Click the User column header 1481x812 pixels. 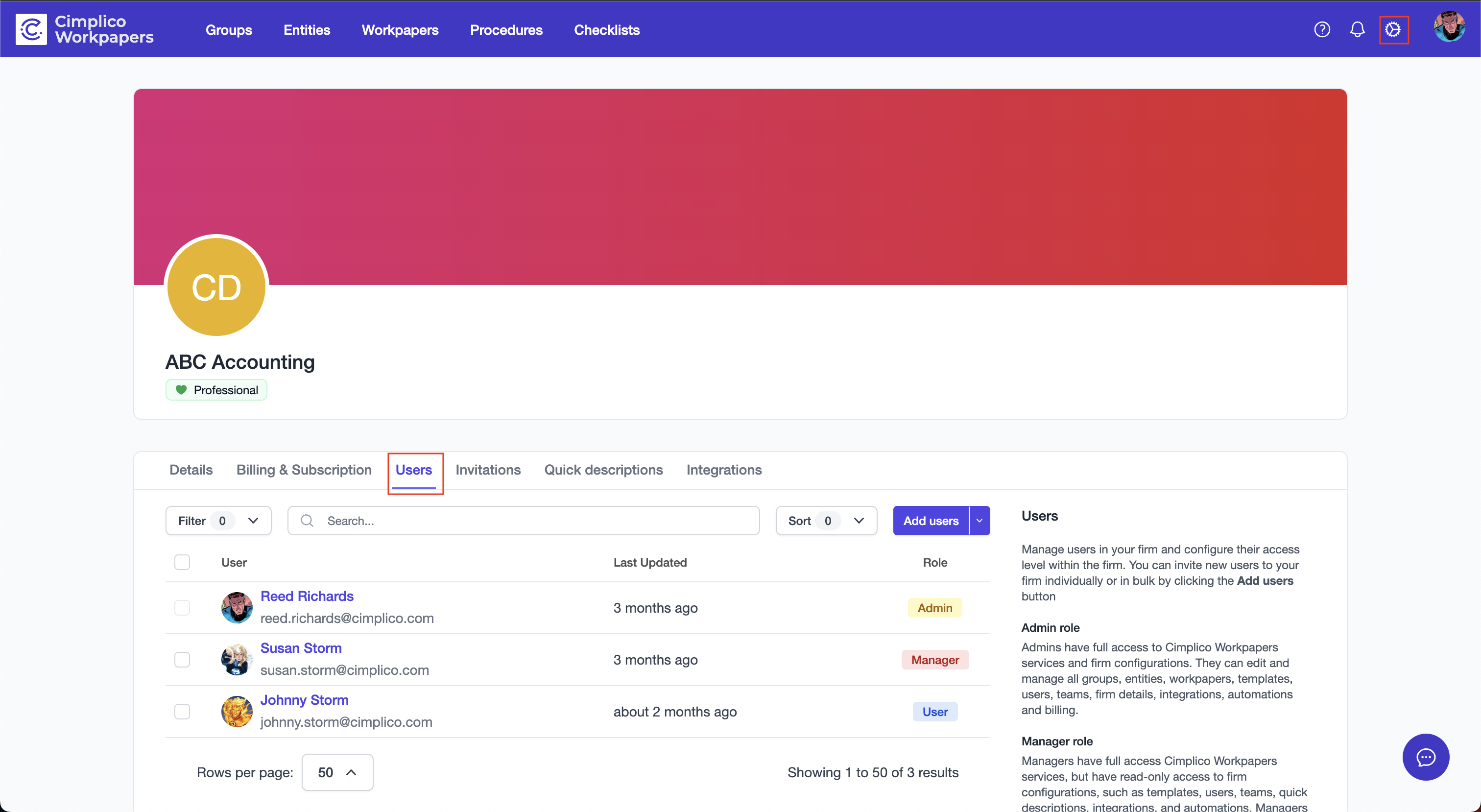[234, 562]
